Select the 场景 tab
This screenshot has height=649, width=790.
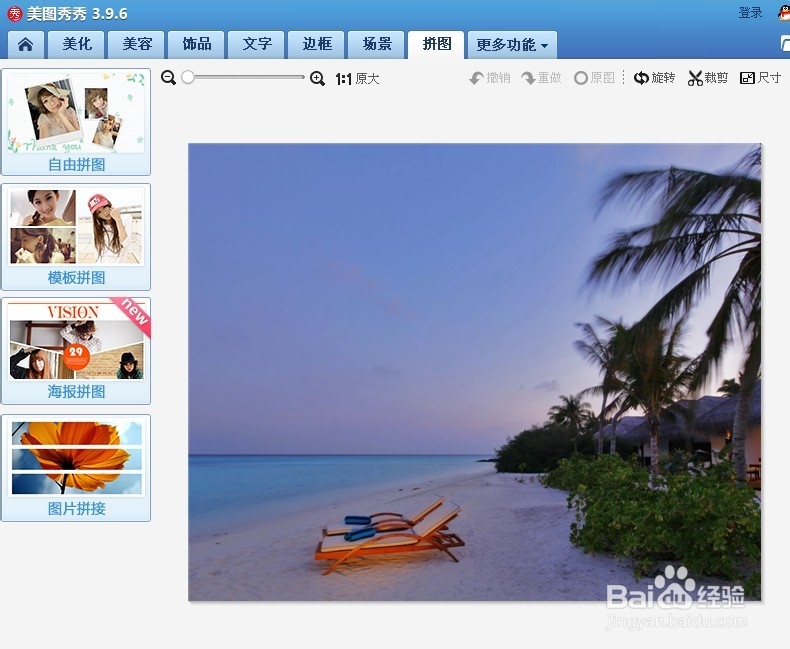(x=376, y=44)
